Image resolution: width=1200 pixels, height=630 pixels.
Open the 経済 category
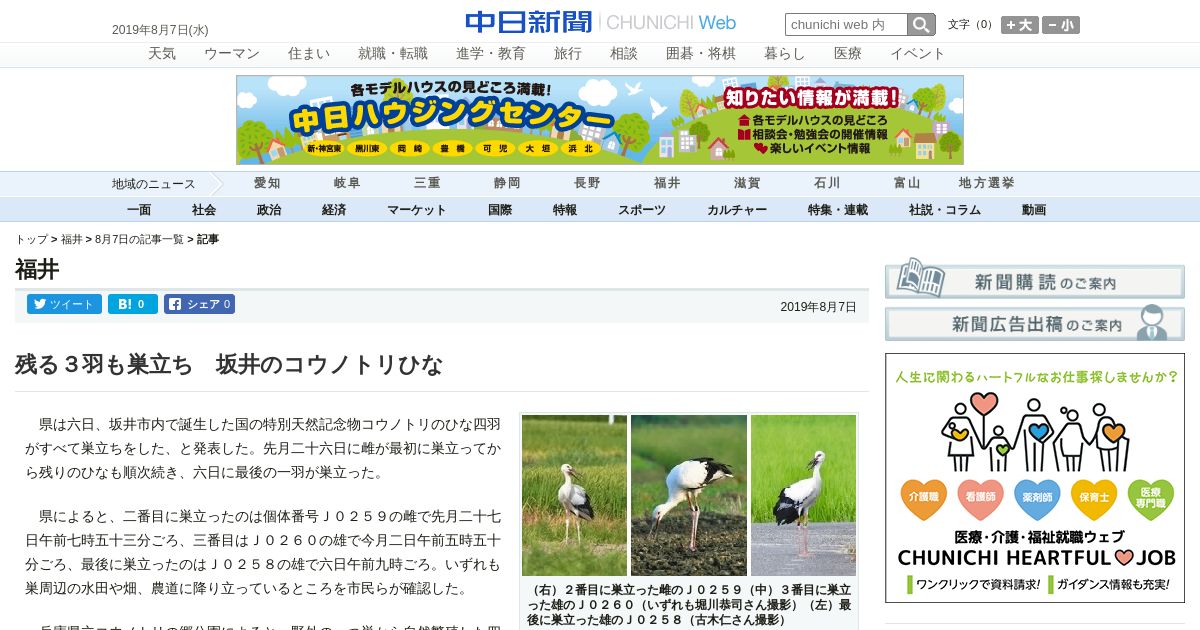coord(334,210)
